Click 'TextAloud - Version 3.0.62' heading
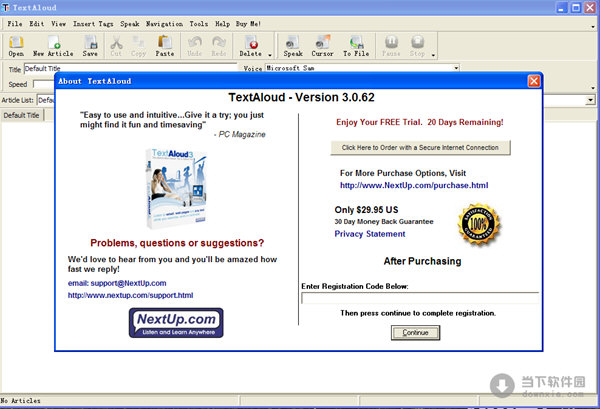The image size is (600, 409). click(x=302, y=98)
